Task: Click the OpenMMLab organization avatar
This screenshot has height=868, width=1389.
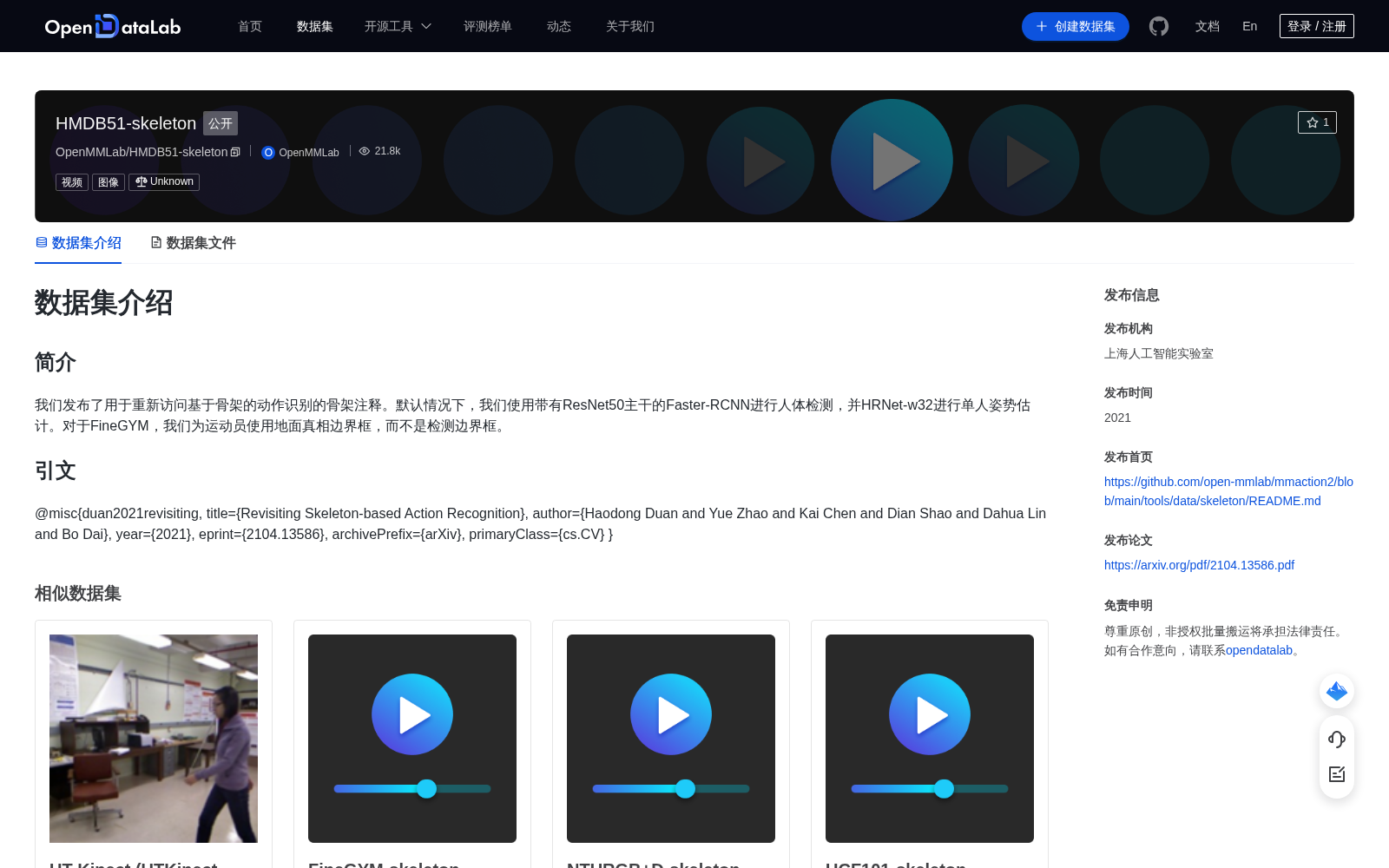Action: pyautogui.click(x=268, y=153)
